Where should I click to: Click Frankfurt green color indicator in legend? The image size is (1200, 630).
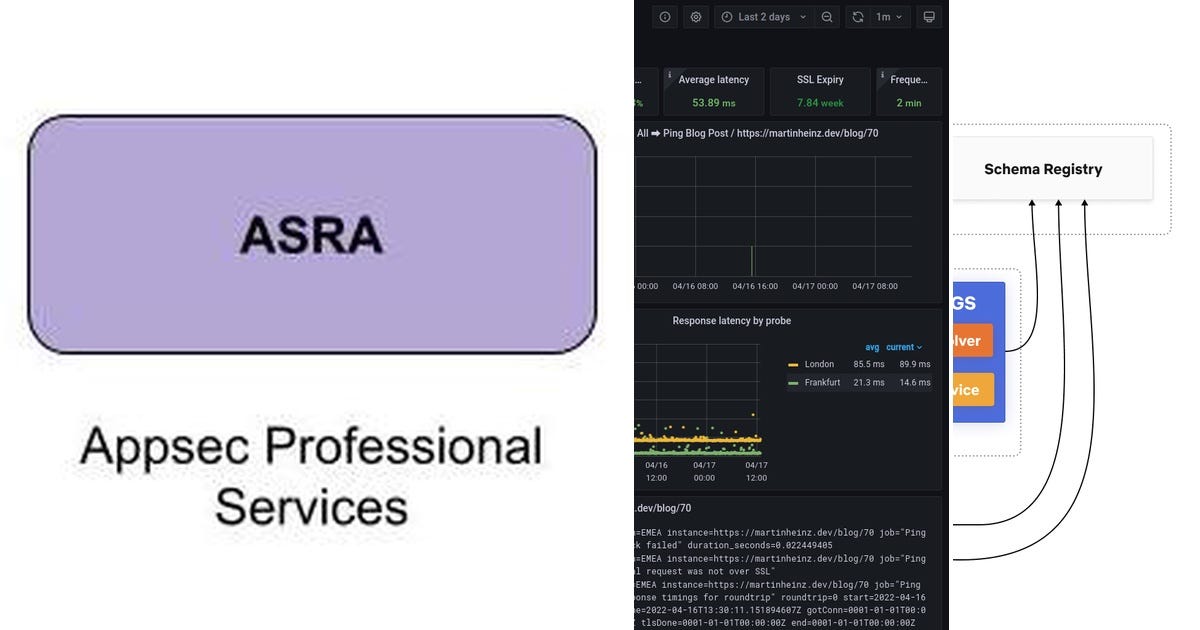(x=793, y=383)
